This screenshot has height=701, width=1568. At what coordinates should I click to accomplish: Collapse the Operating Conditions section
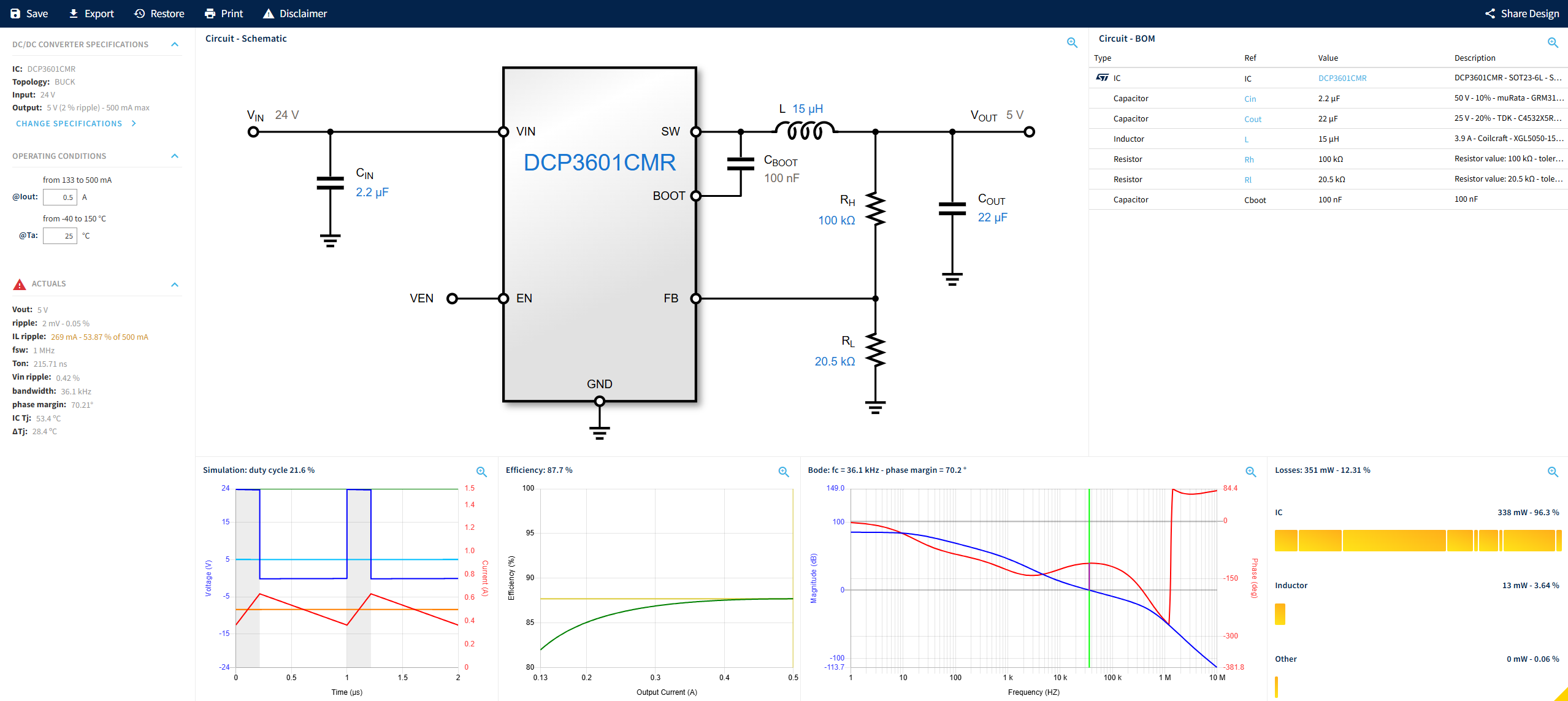tap(175, 156)
